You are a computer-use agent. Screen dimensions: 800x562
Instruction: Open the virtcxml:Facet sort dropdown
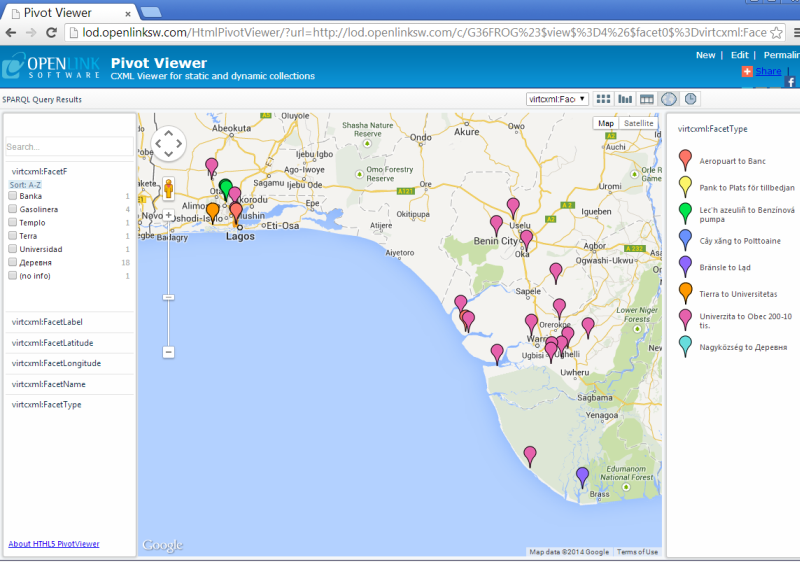coord(557,99)
